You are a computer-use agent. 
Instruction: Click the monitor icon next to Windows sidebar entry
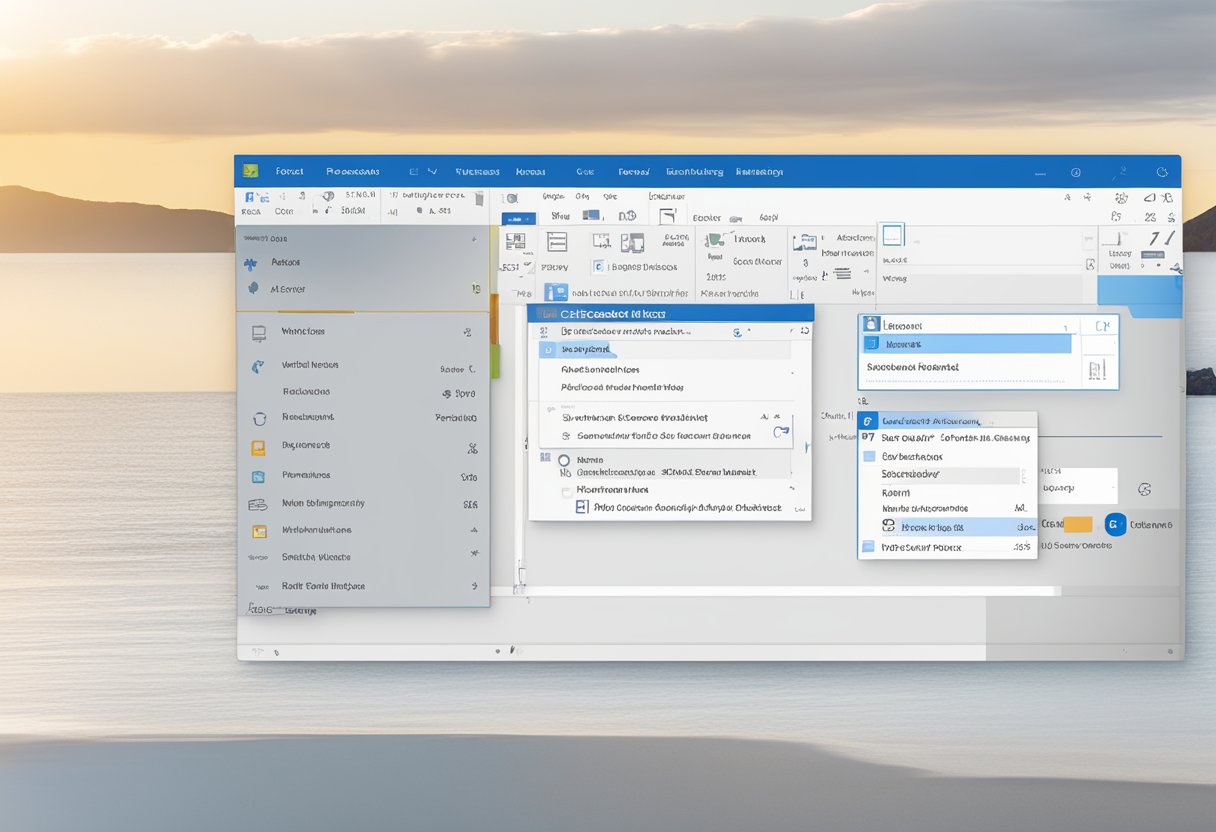[x=257, y=331]
